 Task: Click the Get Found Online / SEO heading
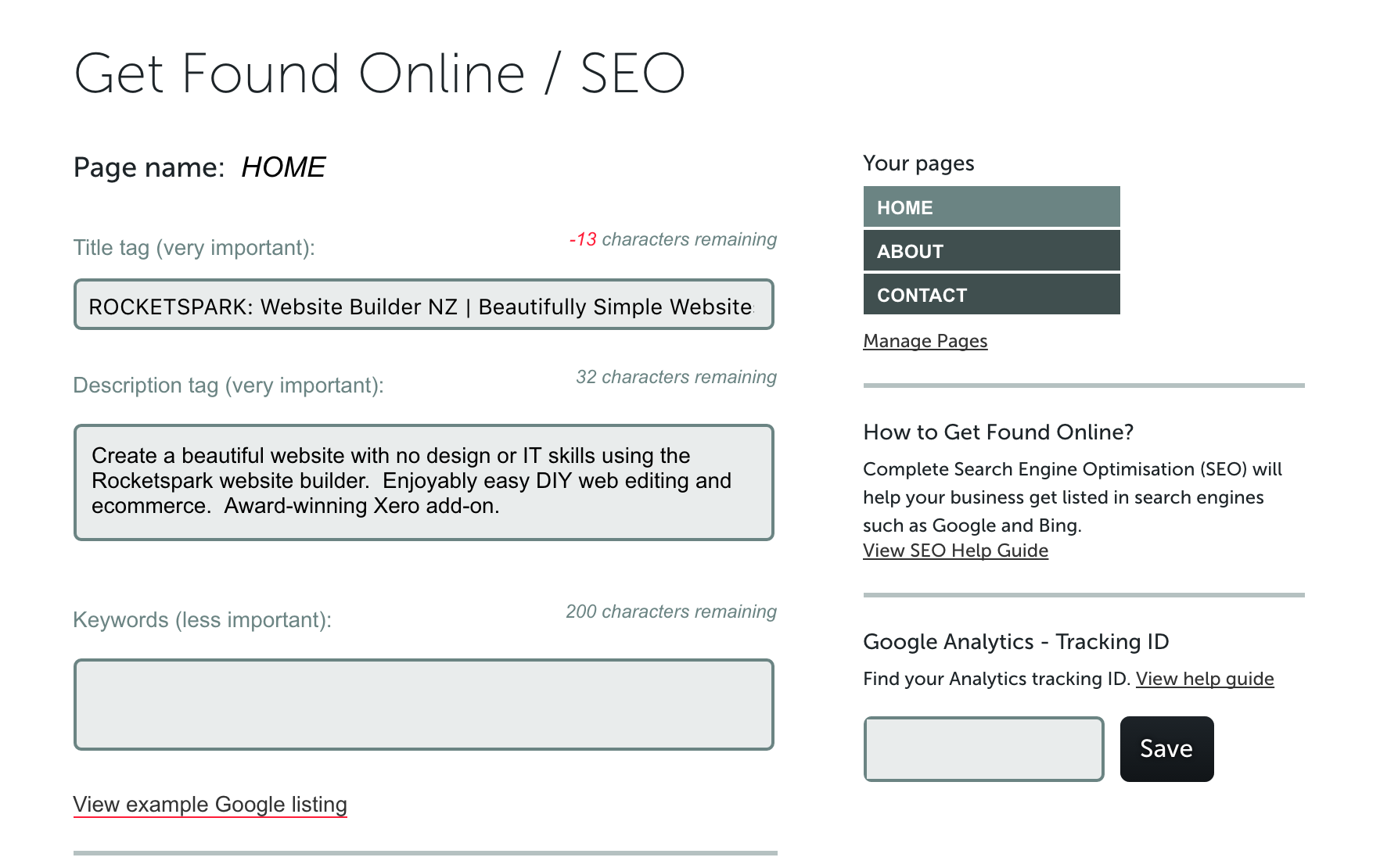[x=379, y=74]
